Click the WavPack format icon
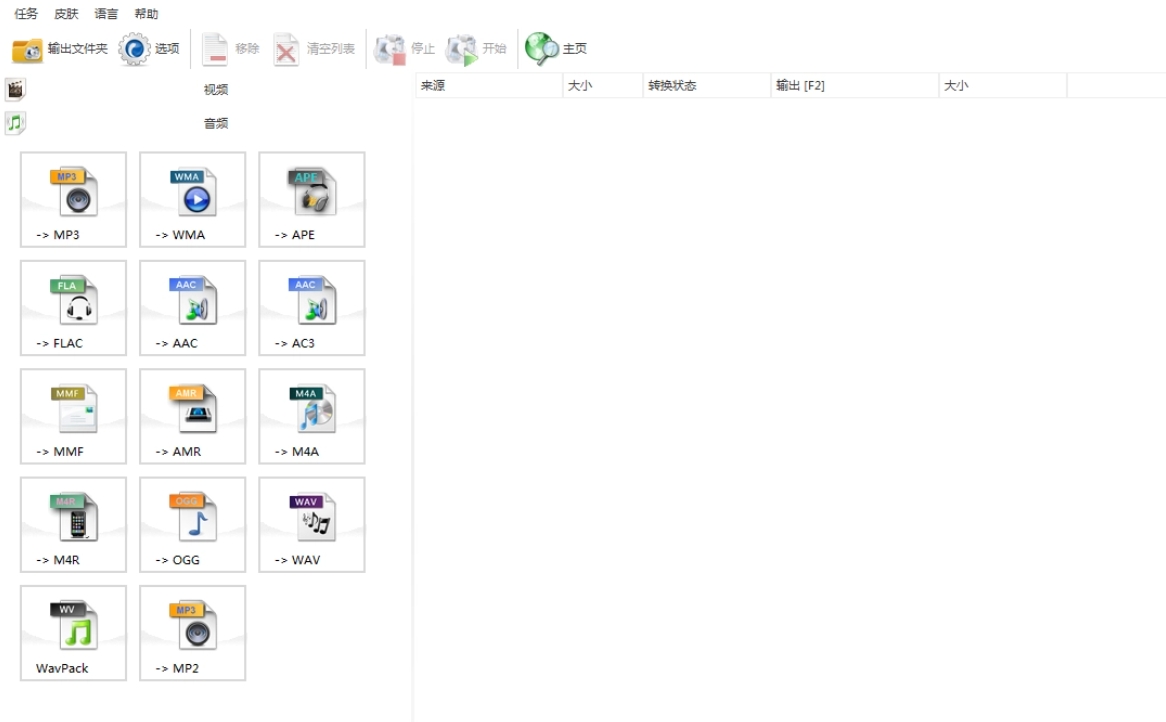The width and height of the screenshot is (1166, 722). 73,632
